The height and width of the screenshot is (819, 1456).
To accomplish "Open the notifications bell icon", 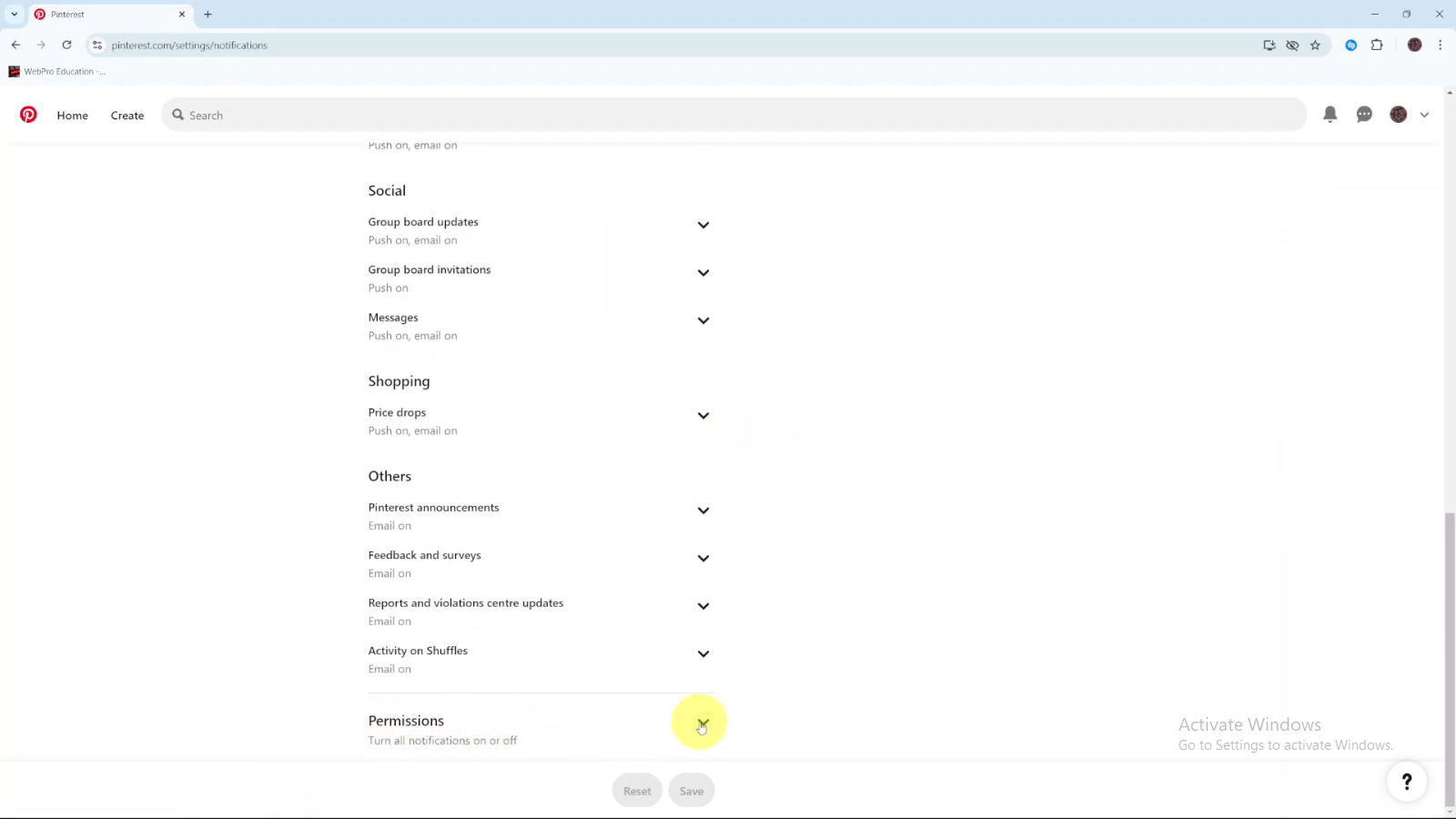I will point(1330,115).
